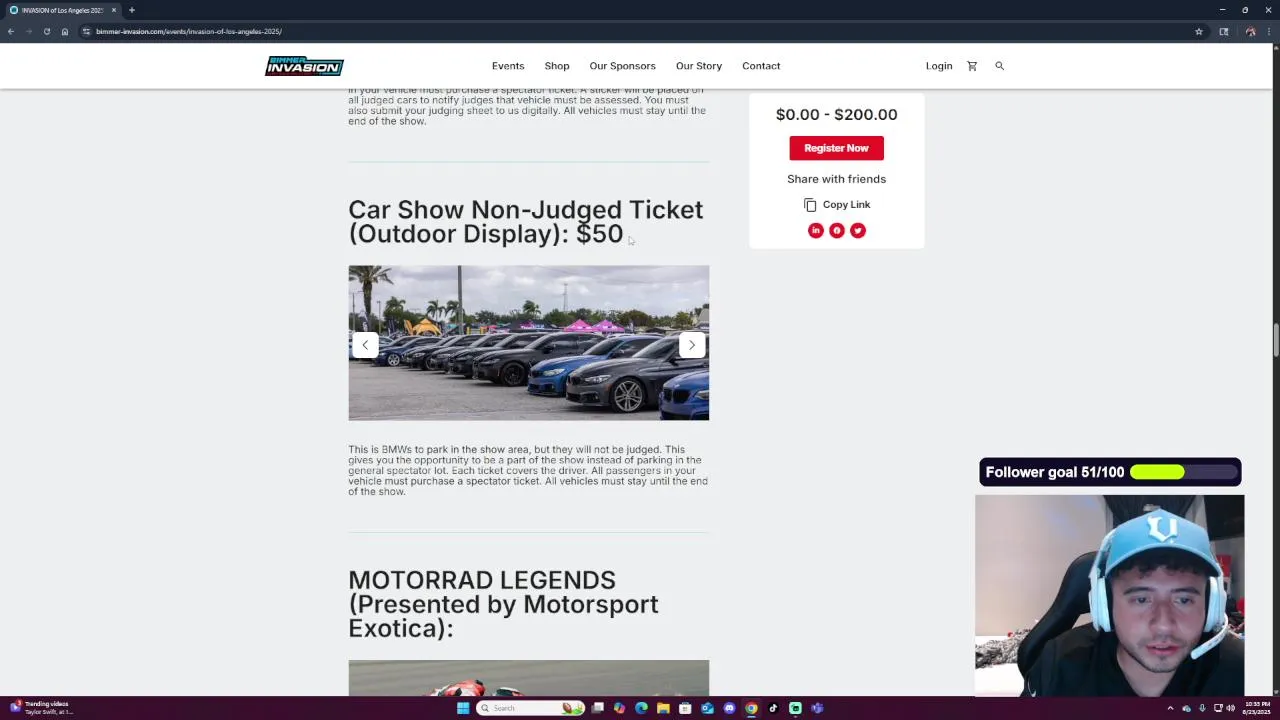Reload the page in the browser
Screen dimensions: 1280x720
click(46, 31)
